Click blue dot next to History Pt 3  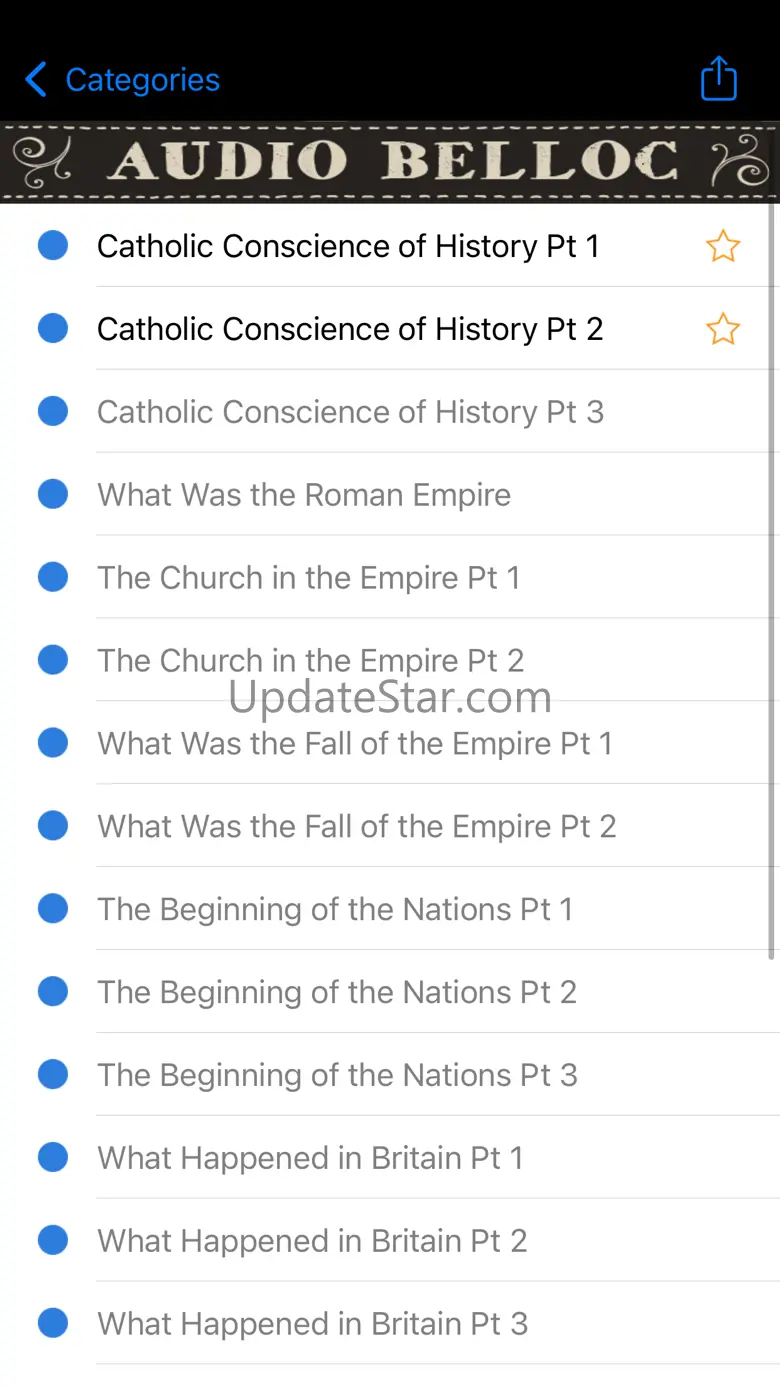(53, 411)
